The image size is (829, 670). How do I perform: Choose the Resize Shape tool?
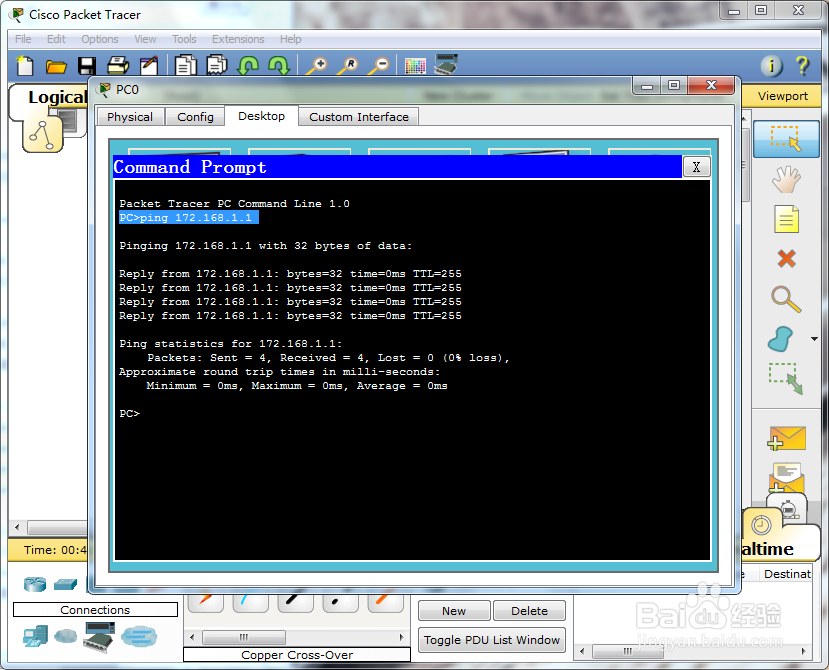[786, 379]
